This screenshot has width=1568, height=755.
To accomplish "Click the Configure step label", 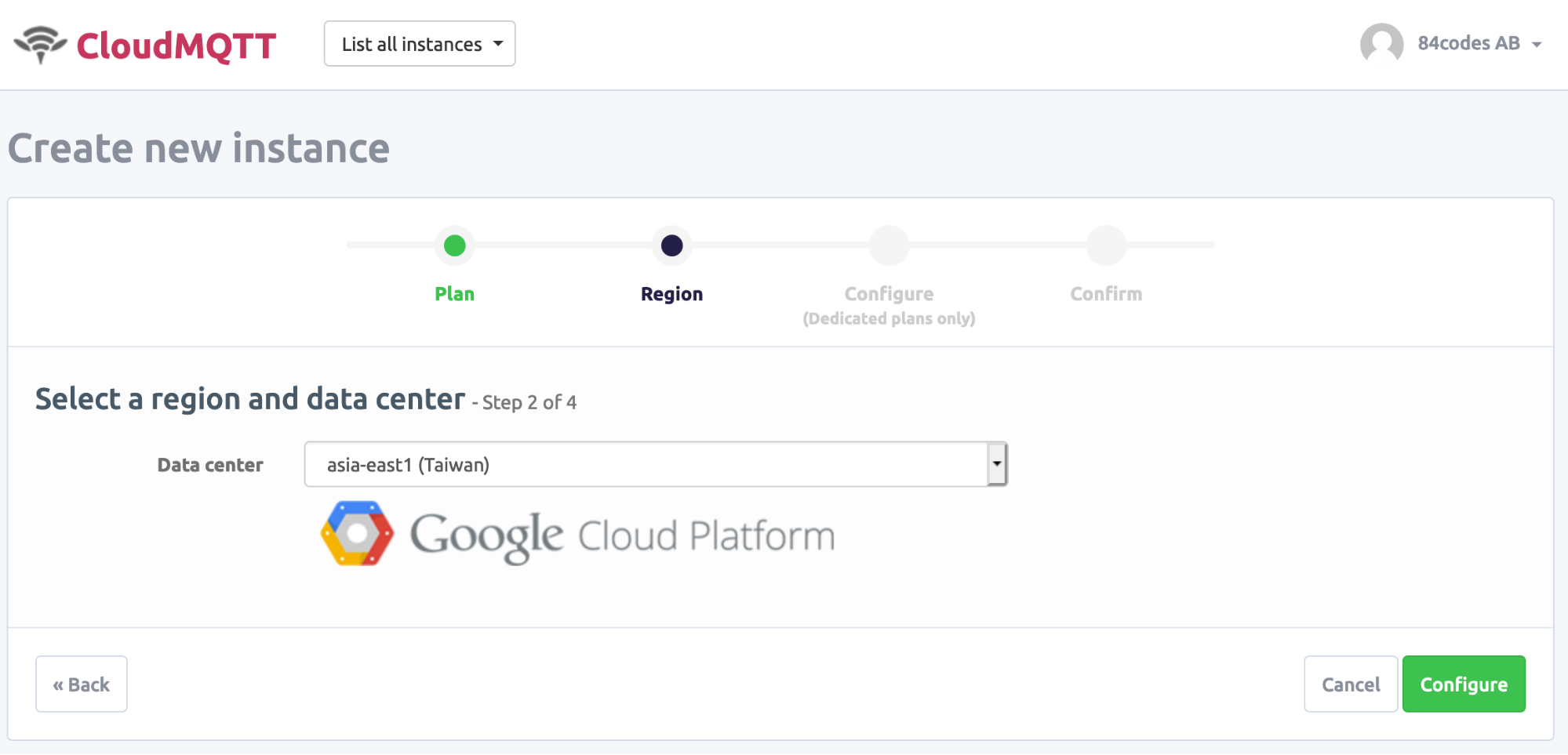I will [x=889, y=294].
